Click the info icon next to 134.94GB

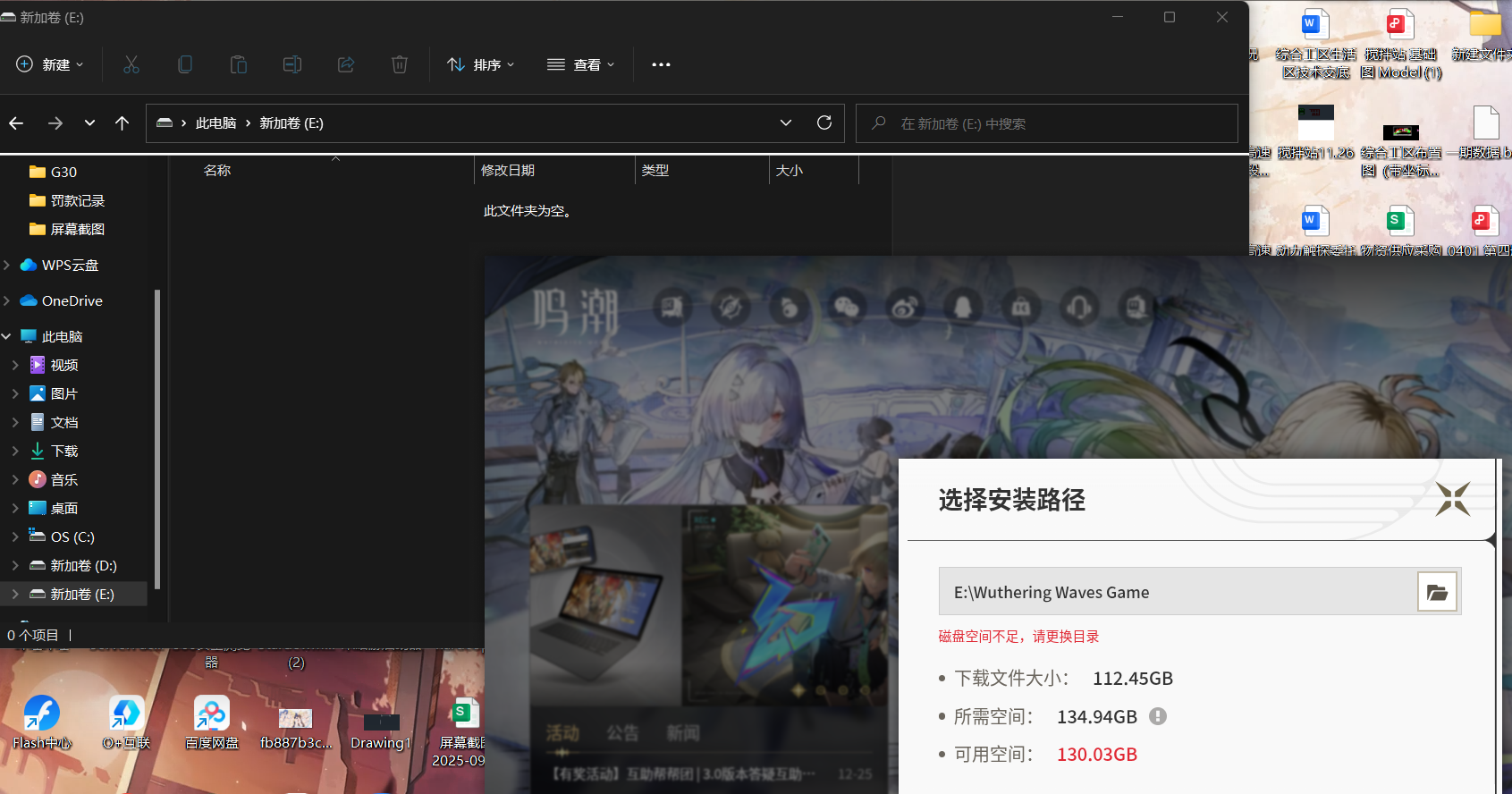(x=1158, y=716)
